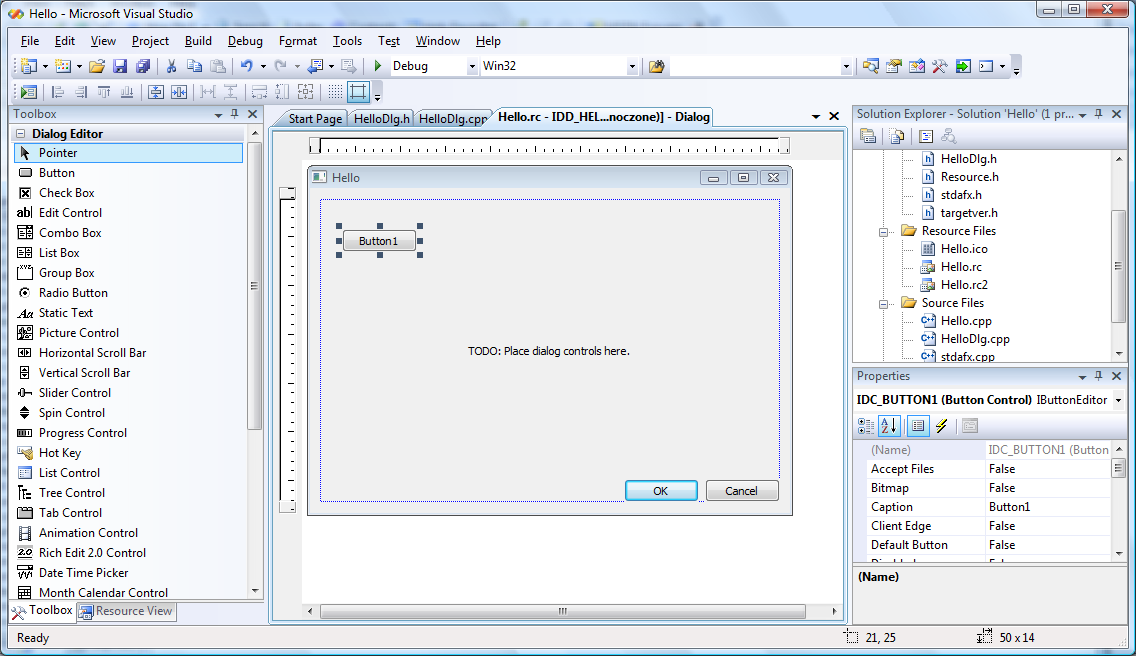
Task: Collapse the Resource Files folder
Action: (x=883, y=232)
